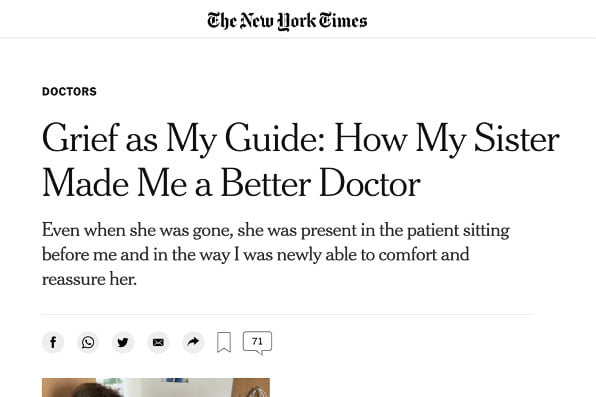Click the summary text 'reassure her.'
596x397 pixels.
pos(89,279)
